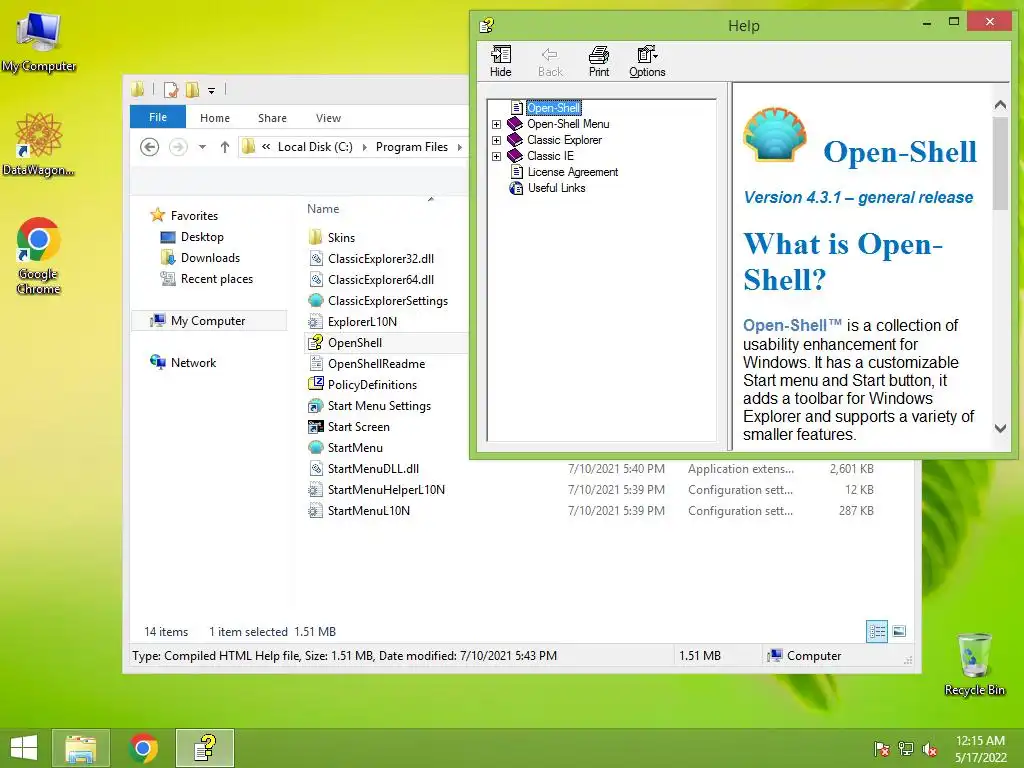Select the Open-Shell topic in Help tree
1024x768 pixels.
[553, 108]
